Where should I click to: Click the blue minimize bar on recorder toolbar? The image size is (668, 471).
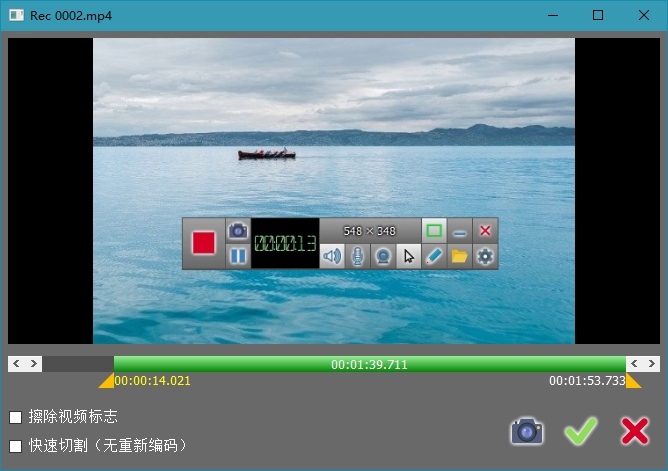coord(460,231)
